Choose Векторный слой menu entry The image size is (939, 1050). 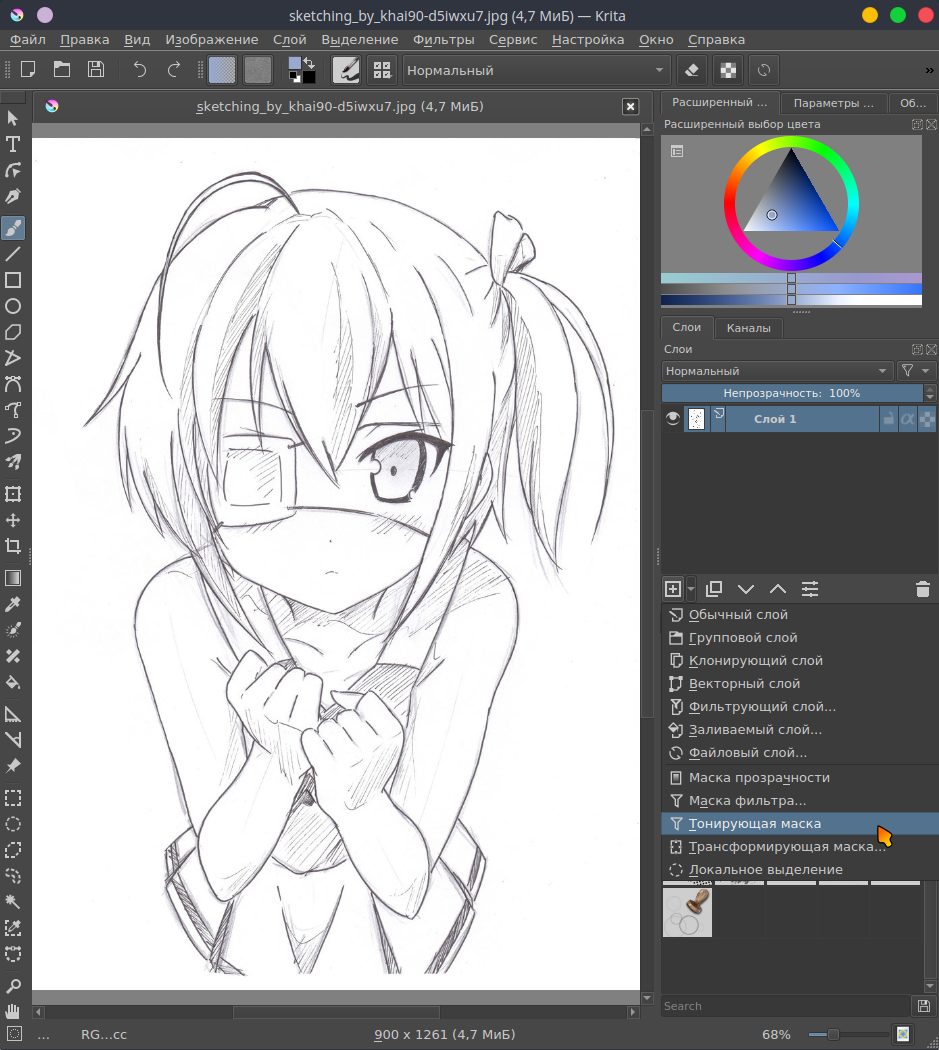(x=800, y=684)
